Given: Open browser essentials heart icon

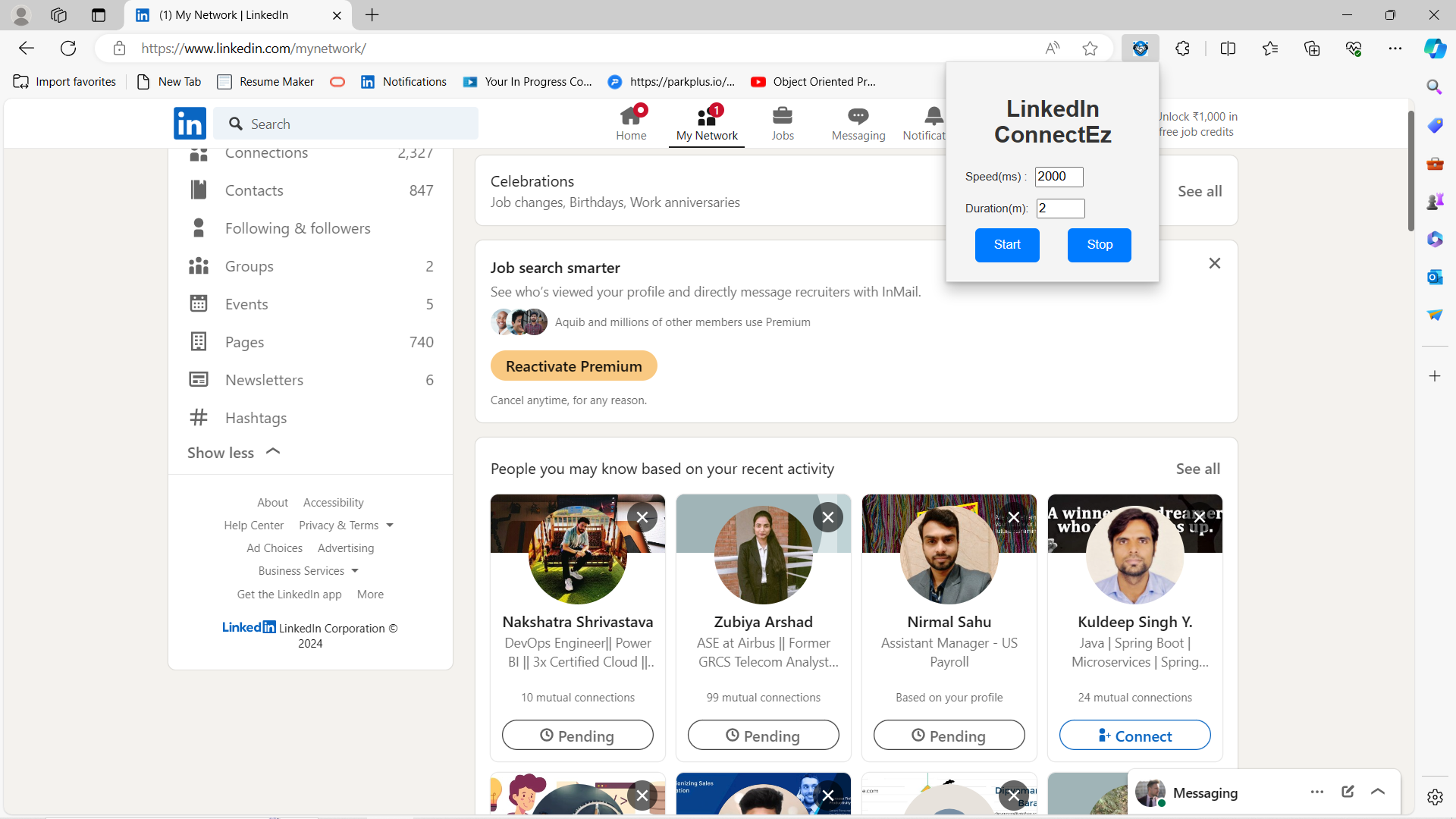Looking at the screenshot, I should [1354, 49].
